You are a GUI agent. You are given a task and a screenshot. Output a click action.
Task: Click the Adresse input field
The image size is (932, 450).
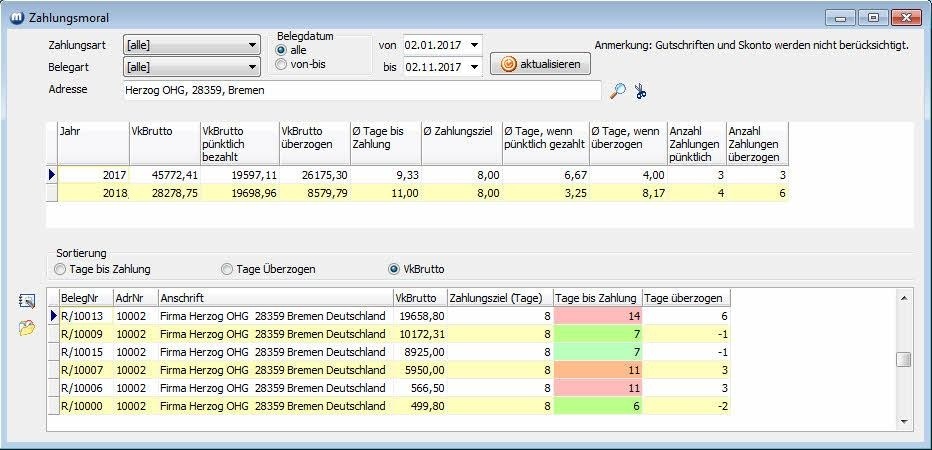click(x=360, y=91)
